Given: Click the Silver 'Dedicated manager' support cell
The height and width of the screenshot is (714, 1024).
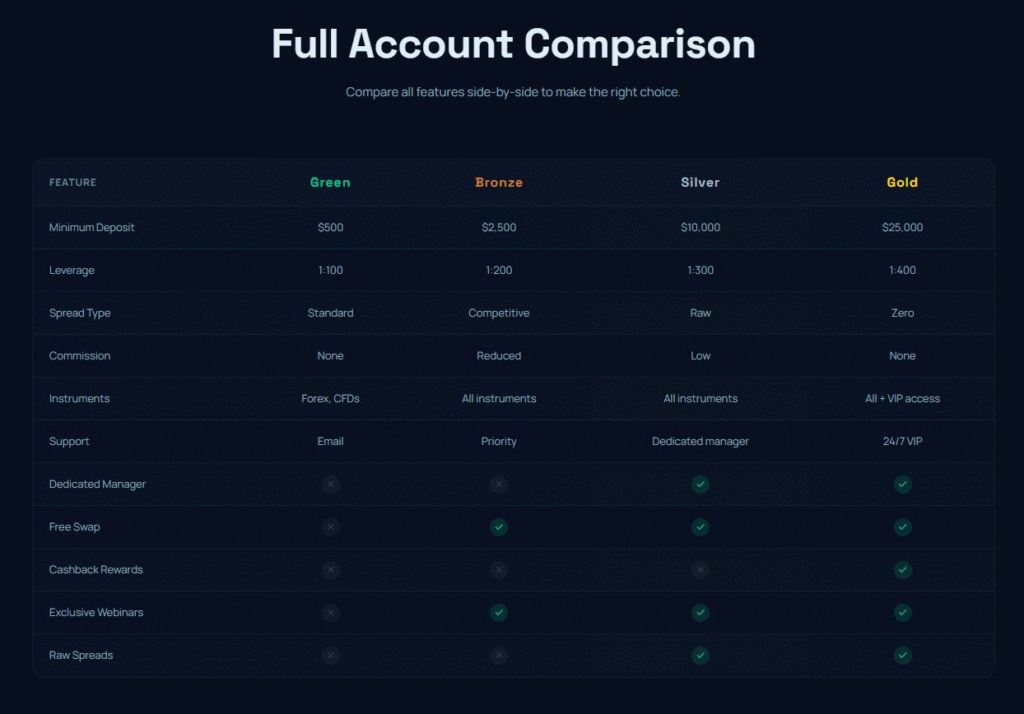Looking at the screenshot, I should point(700,442).
